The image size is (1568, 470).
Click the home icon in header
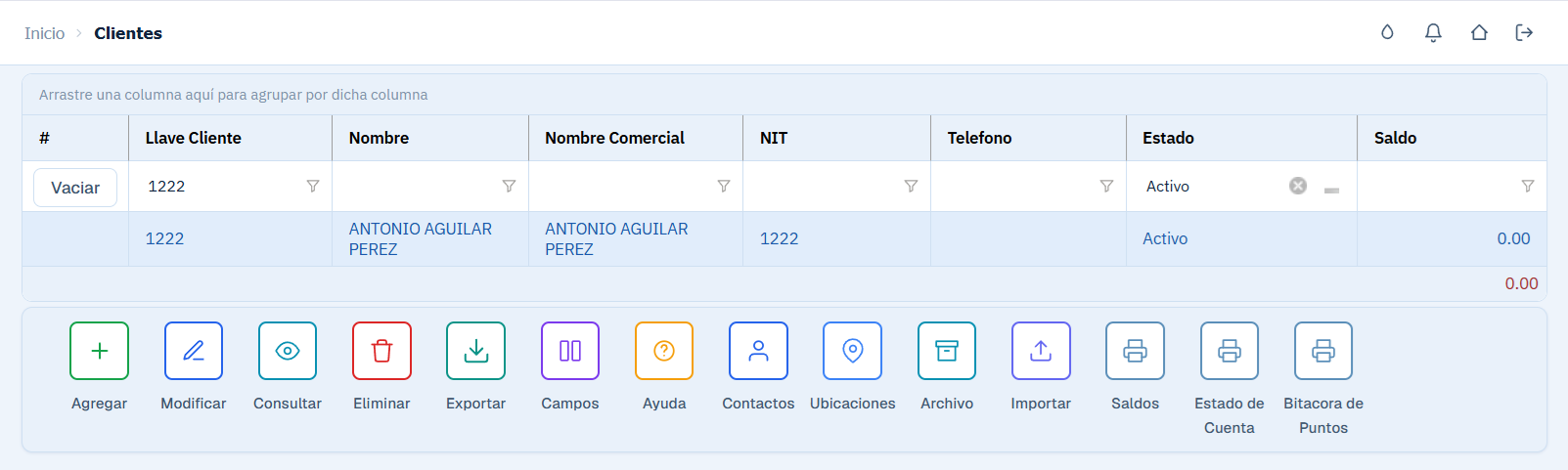pyautogui.click(x=1479, y=32)
